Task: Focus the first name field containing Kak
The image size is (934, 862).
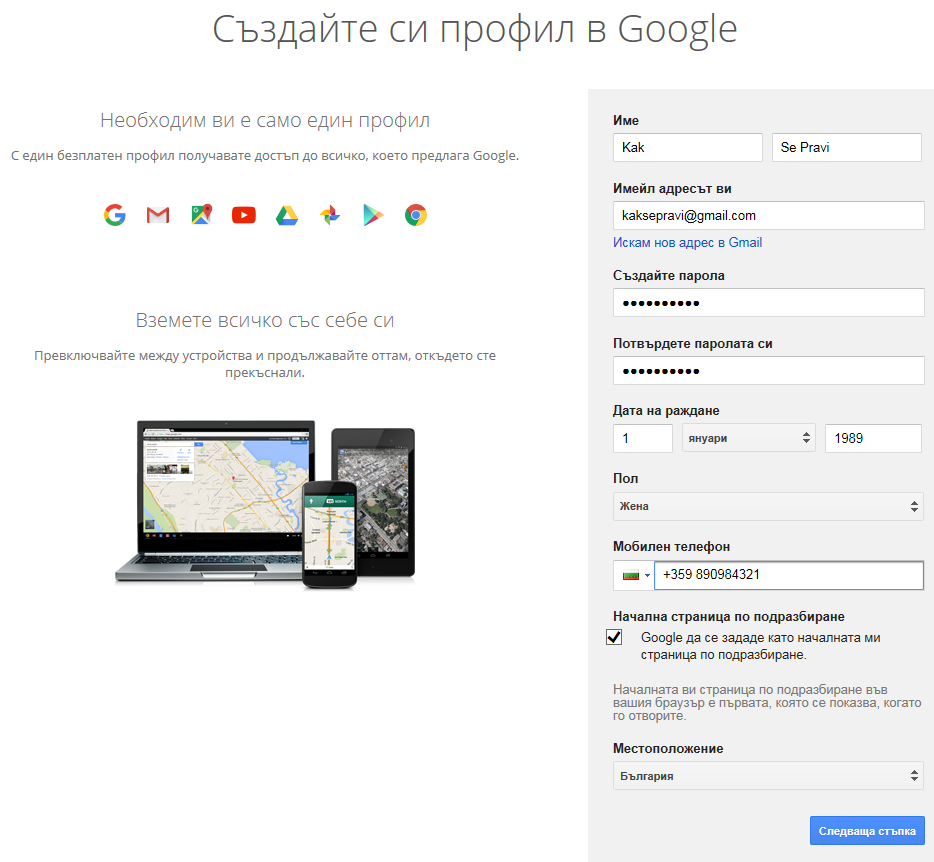Action: [x=687, y=148]
